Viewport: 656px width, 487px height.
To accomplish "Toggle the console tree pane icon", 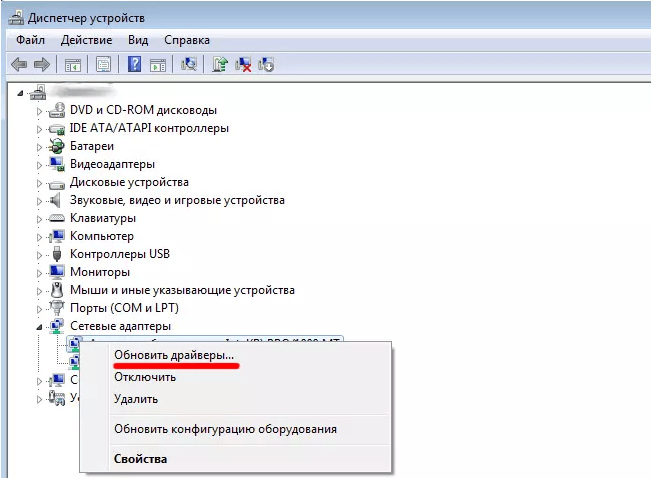I will (x=73, y=65).
